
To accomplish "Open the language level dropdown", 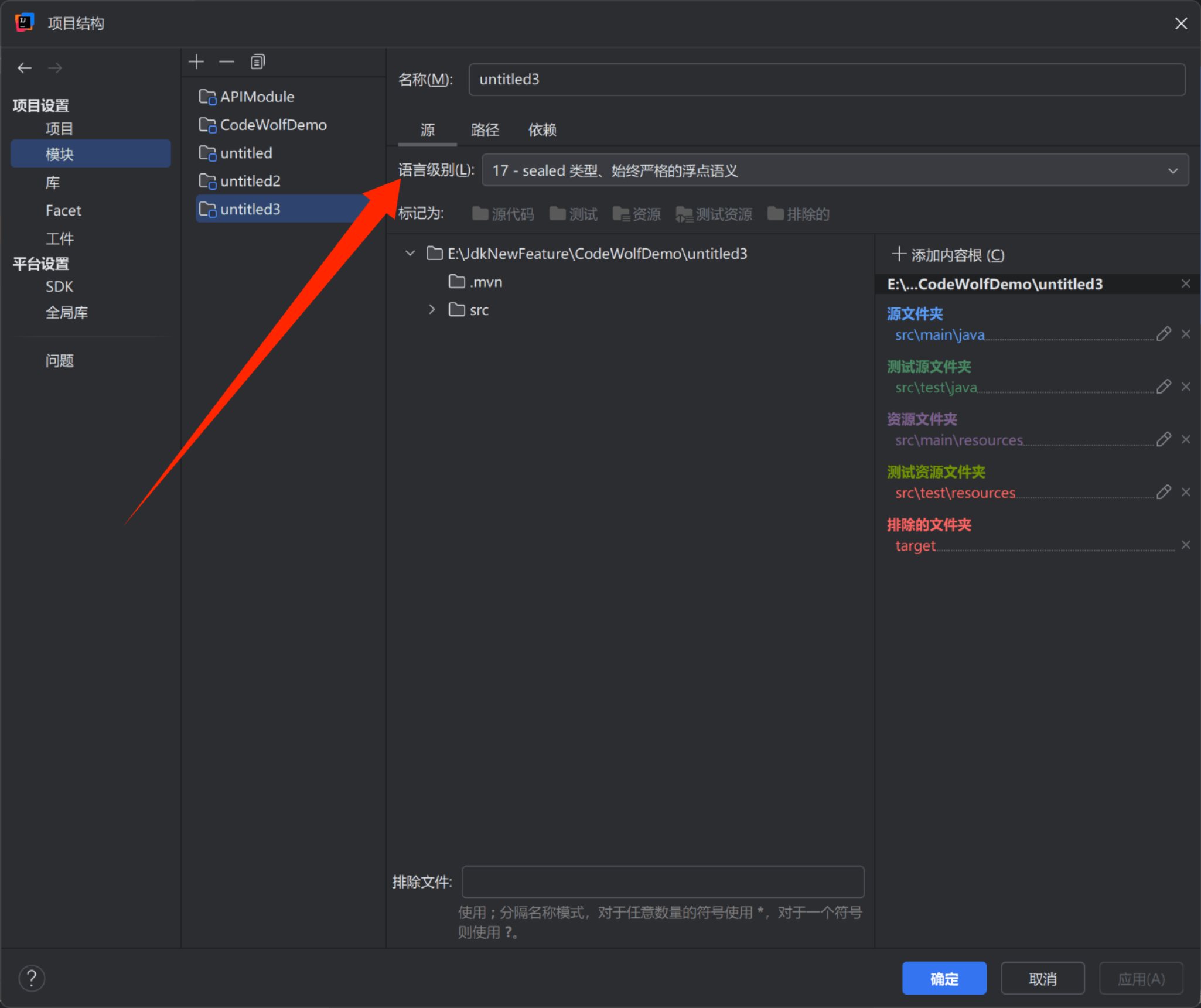I will click(x=835, y=170).
